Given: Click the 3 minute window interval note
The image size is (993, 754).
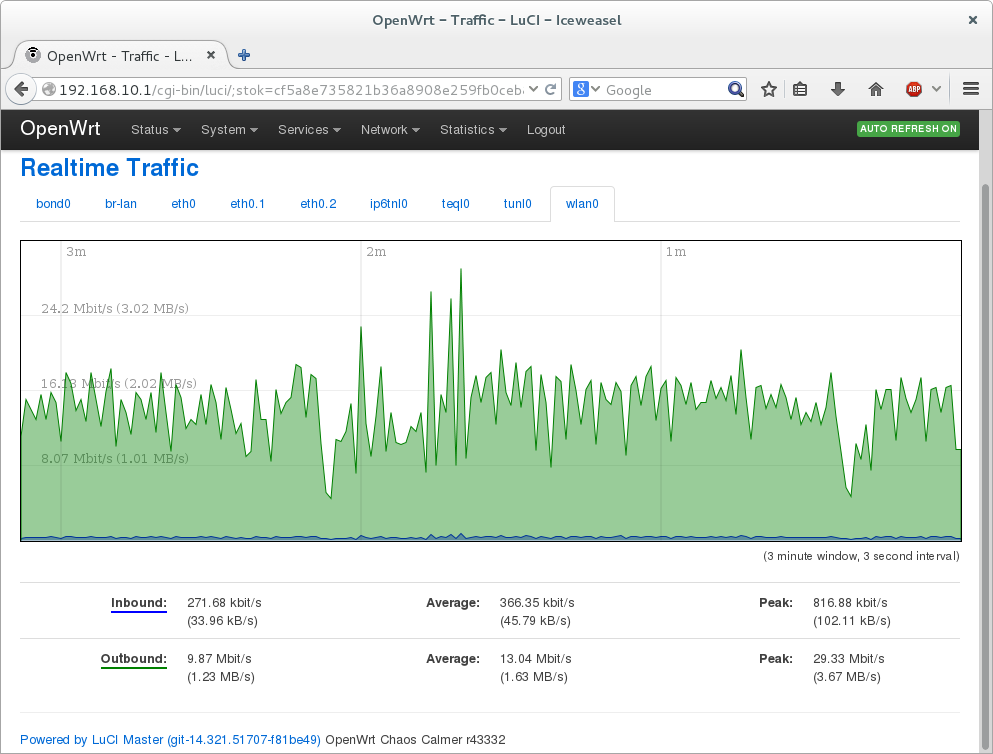Looking at the screenshot, I should [861, 556].
